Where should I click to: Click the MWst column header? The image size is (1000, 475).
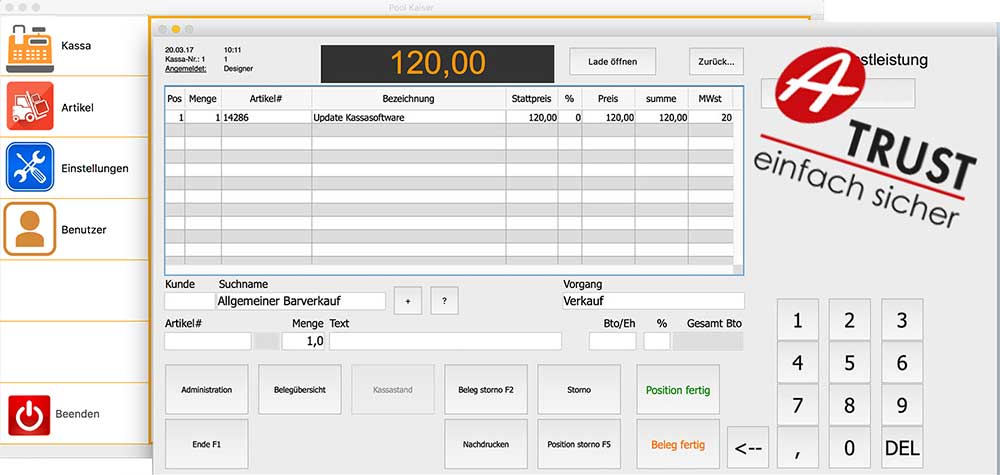[710, 99]
